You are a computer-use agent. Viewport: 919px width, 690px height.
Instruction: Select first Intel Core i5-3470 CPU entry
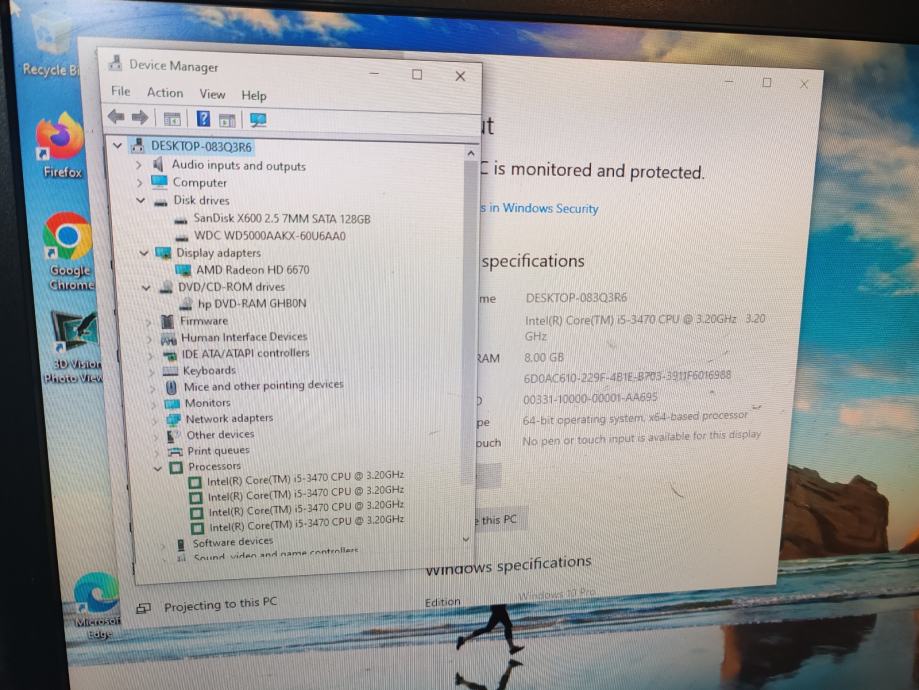click(x=305, y=478)
